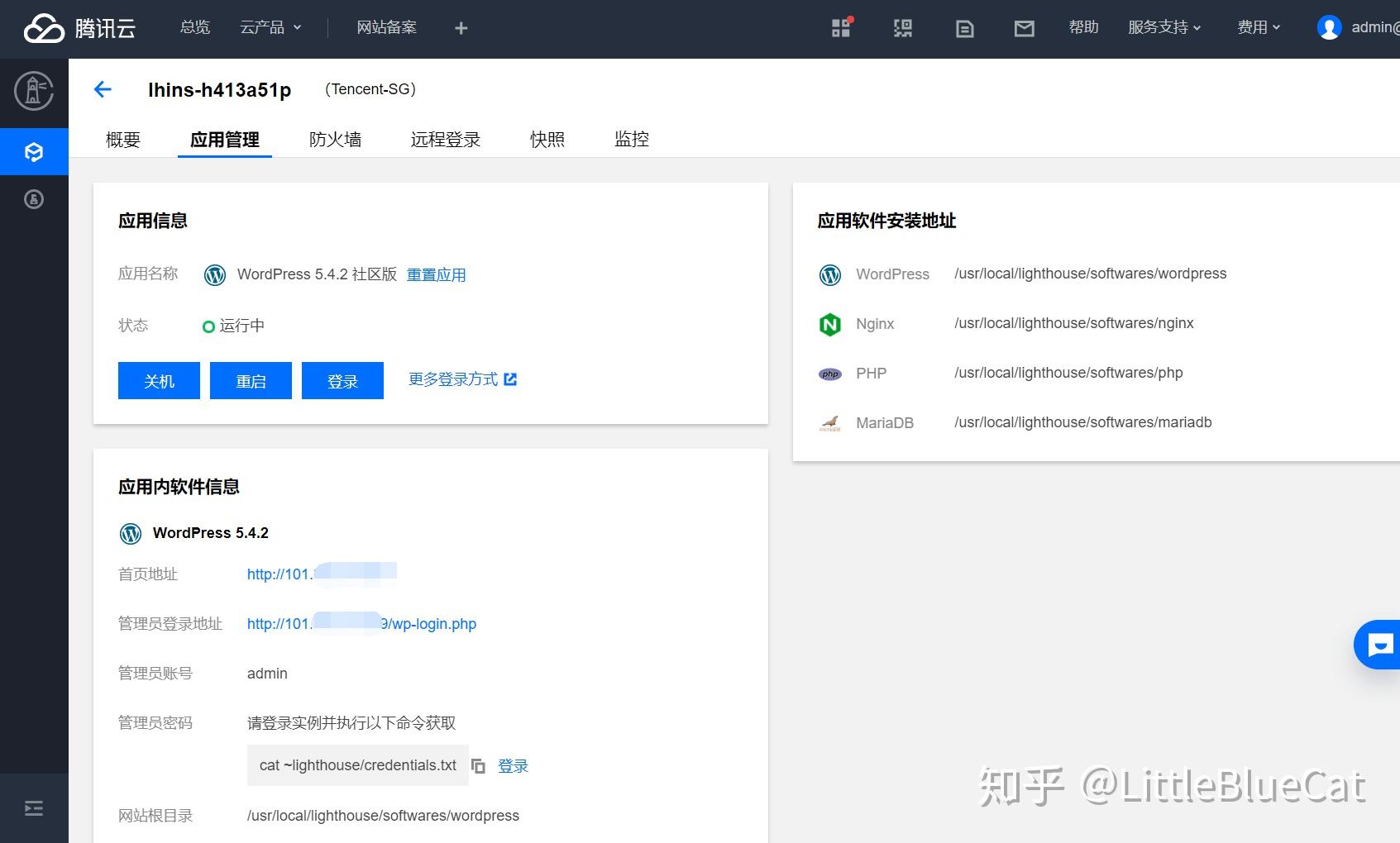Switch to the 防火墙 tab
The height and width of the screenshot is (843, 1400).
(335, 139)
